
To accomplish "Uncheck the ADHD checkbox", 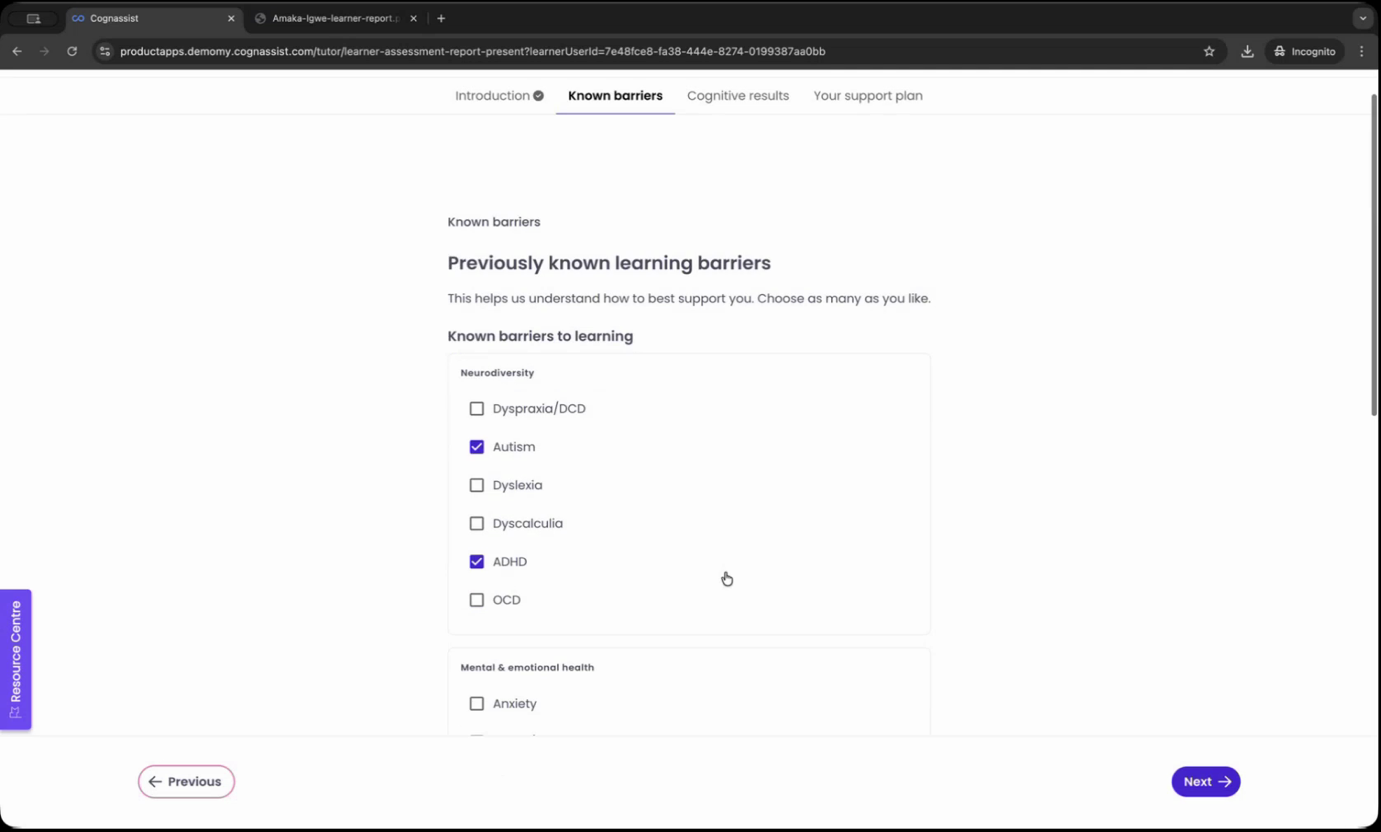I will (477, 561).
